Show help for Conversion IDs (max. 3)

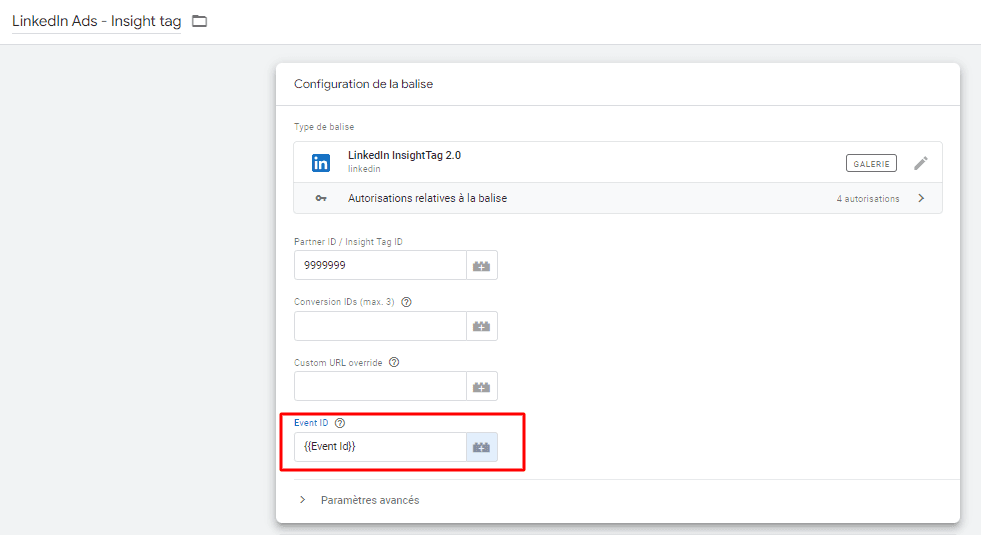point(406,302)
